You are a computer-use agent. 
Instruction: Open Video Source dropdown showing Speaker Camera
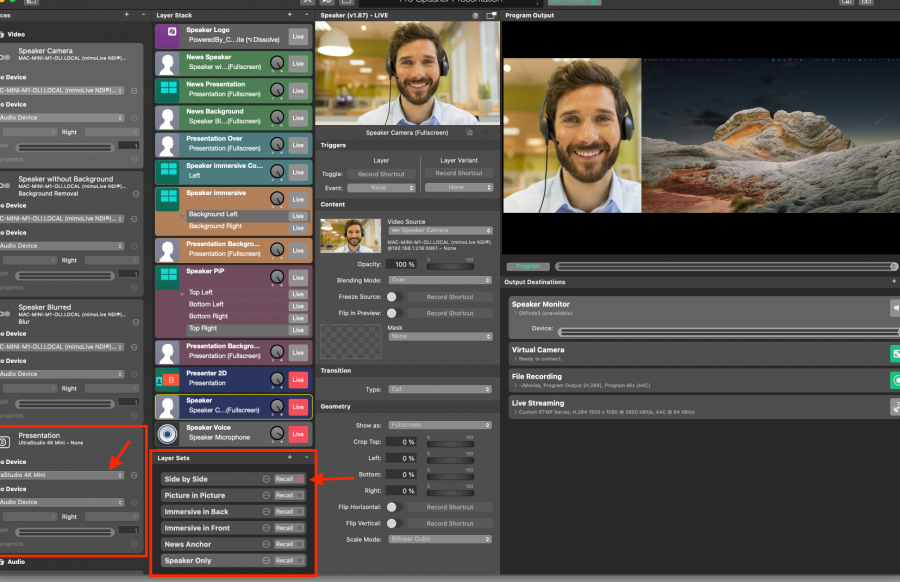pyautogui.click(x=440, y=230)
